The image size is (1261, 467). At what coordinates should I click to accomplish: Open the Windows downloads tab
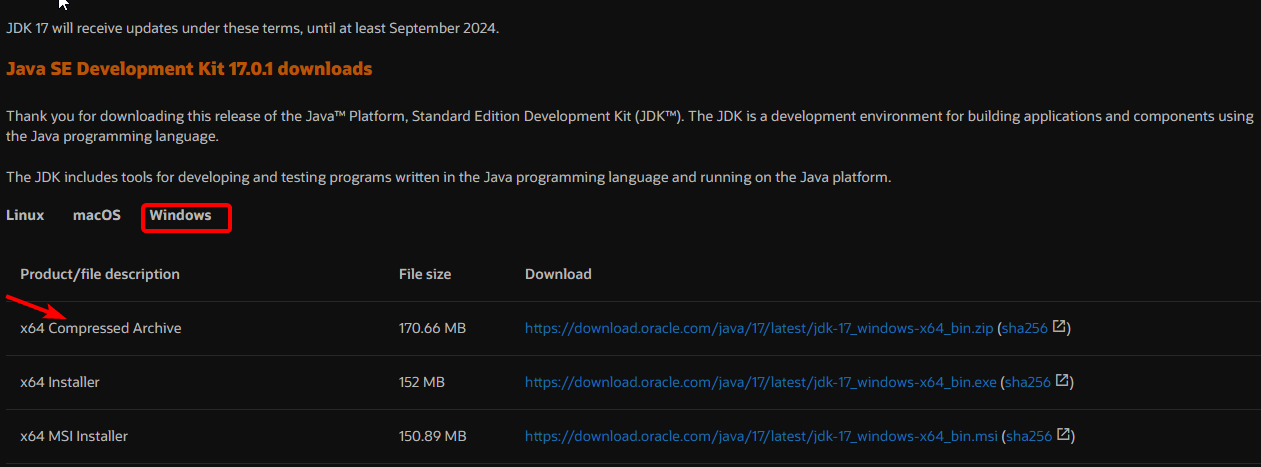pyautogui.click(x=181, y=215)
